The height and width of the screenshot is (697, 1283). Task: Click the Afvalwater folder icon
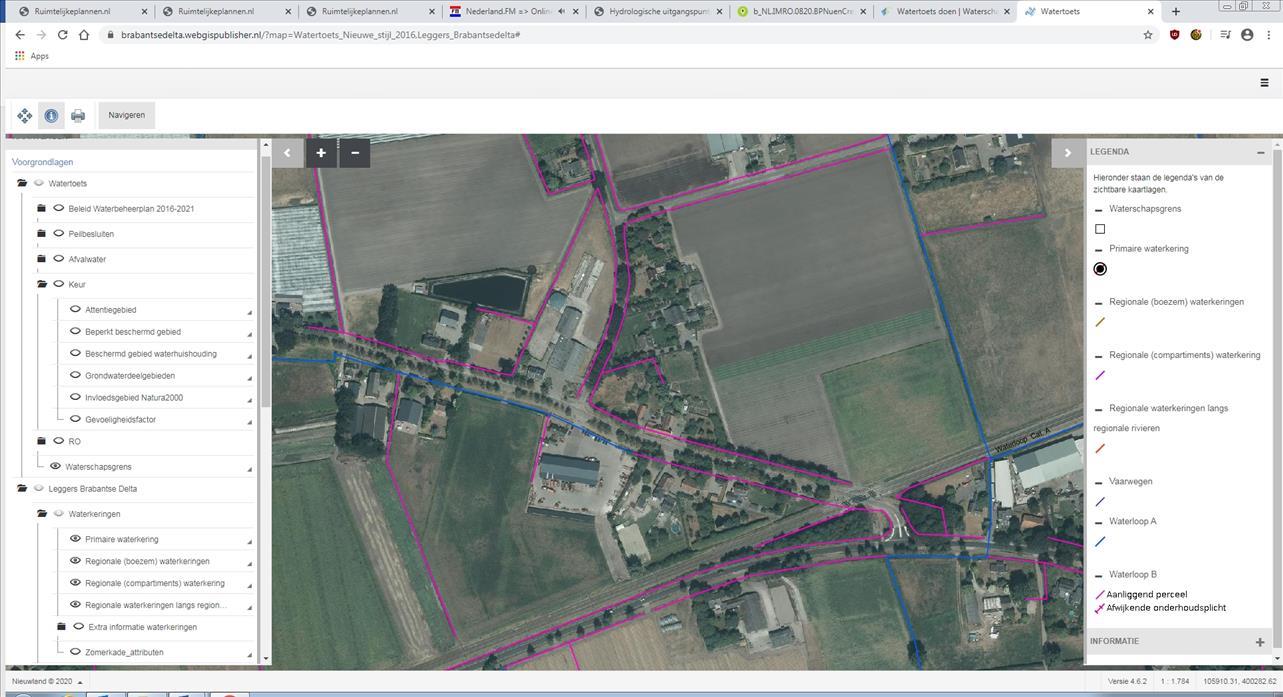point(42,259)
